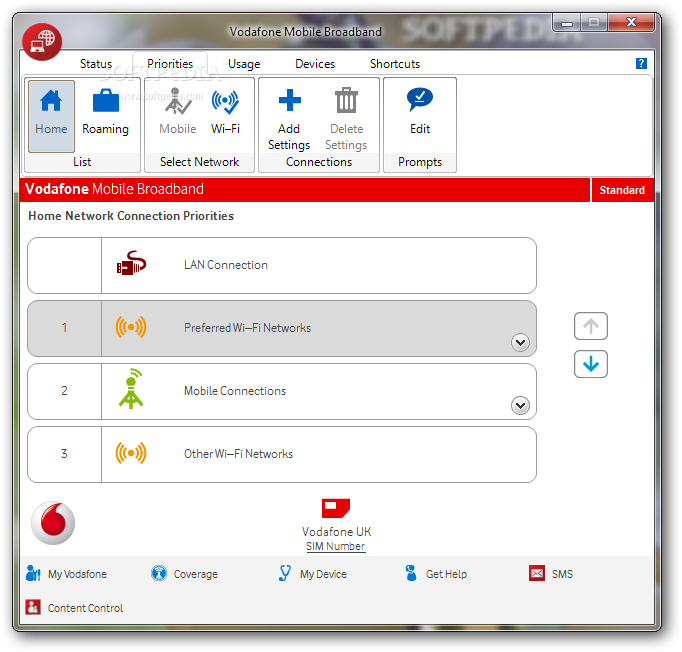Open the SIM Number link

(x=335, y=546)
